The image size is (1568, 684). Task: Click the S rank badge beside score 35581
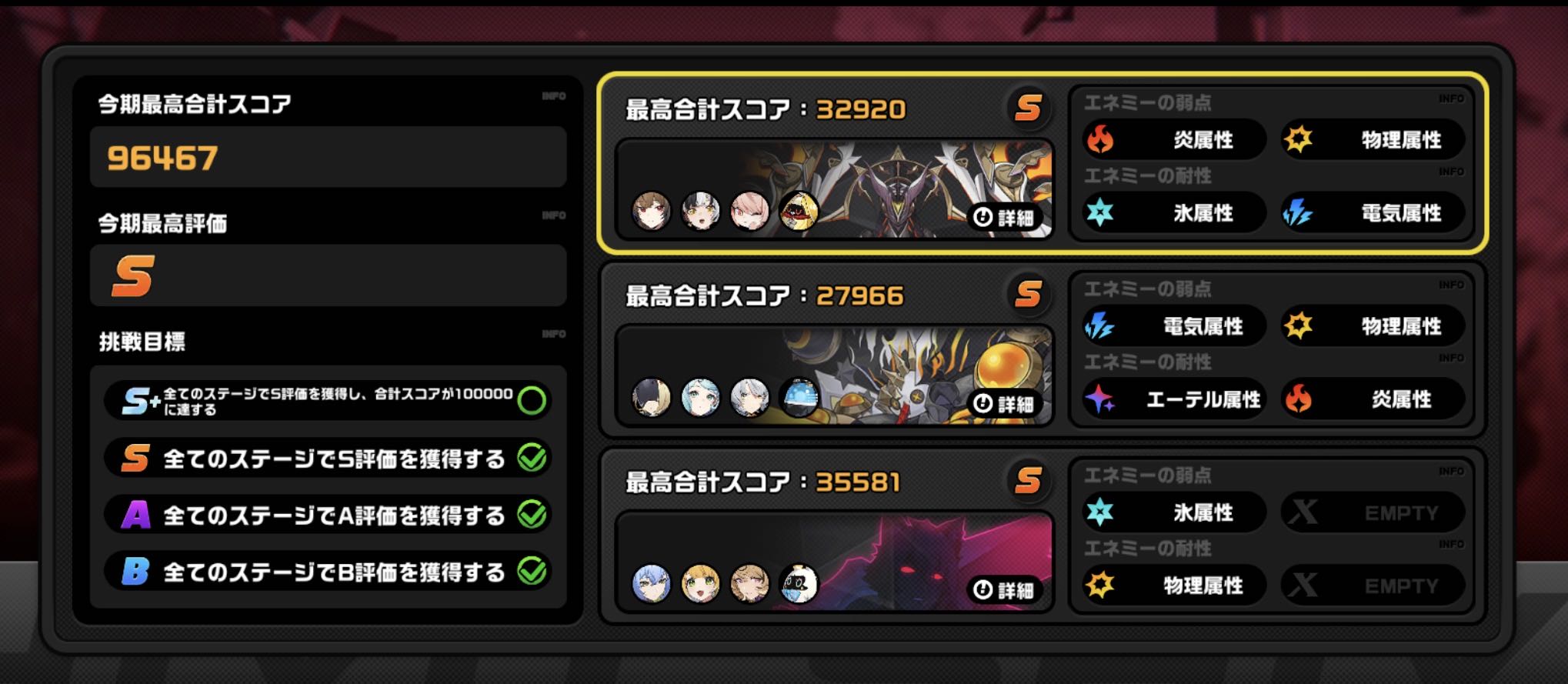pyautogui.click(x=1029, y=481)
